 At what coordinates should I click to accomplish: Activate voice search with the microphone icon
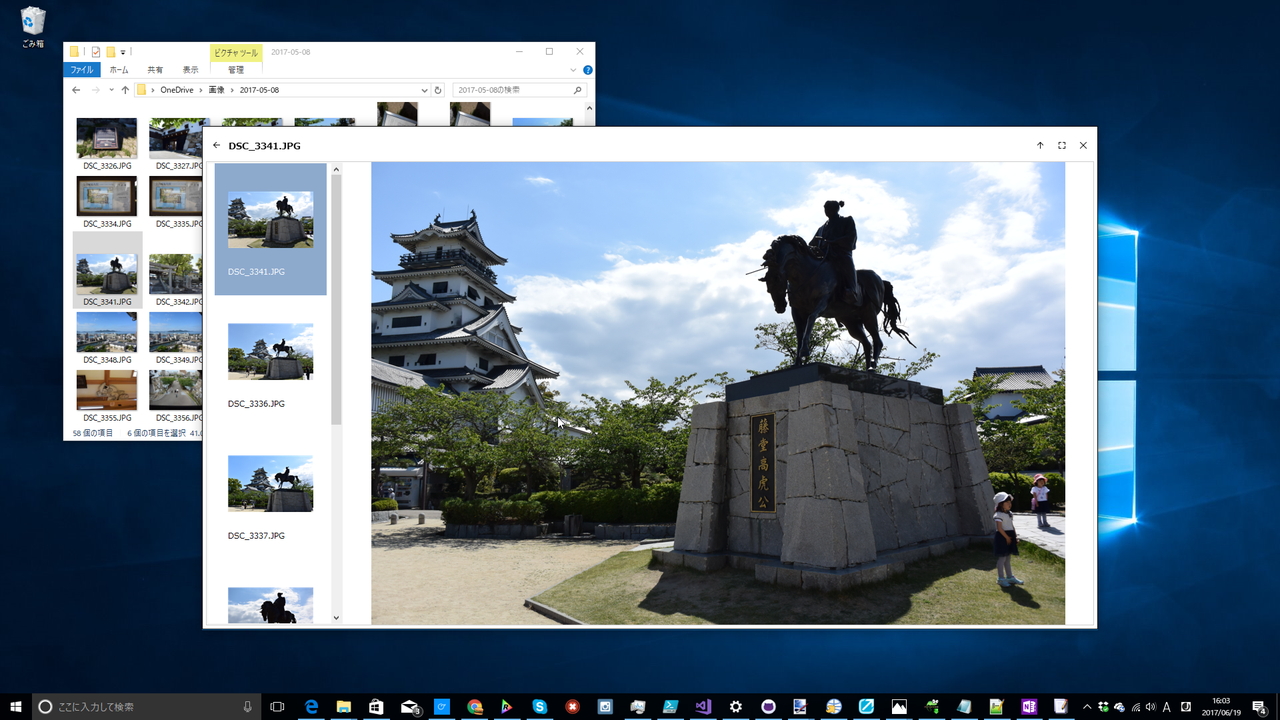[246, 706]
